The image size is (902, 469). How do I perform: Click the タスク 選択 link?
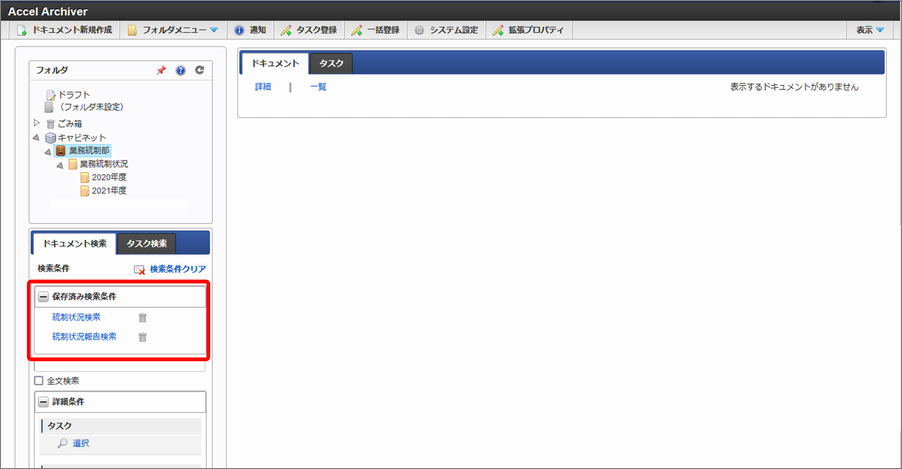pyautogui.click(x=81, y=443)
